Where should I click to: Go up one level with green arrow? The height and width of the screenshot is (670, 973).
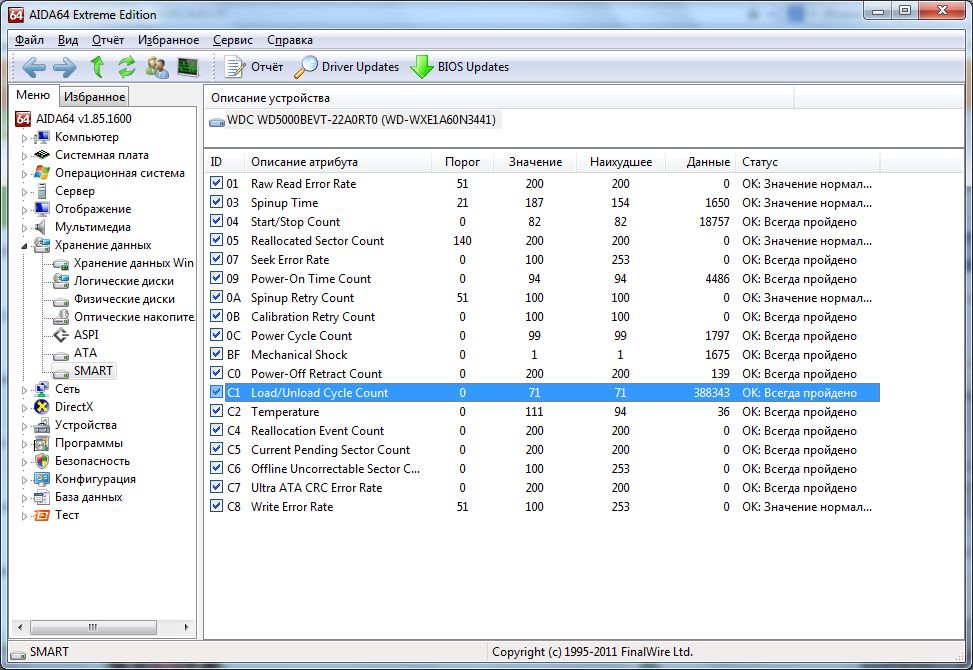point(97,66)
